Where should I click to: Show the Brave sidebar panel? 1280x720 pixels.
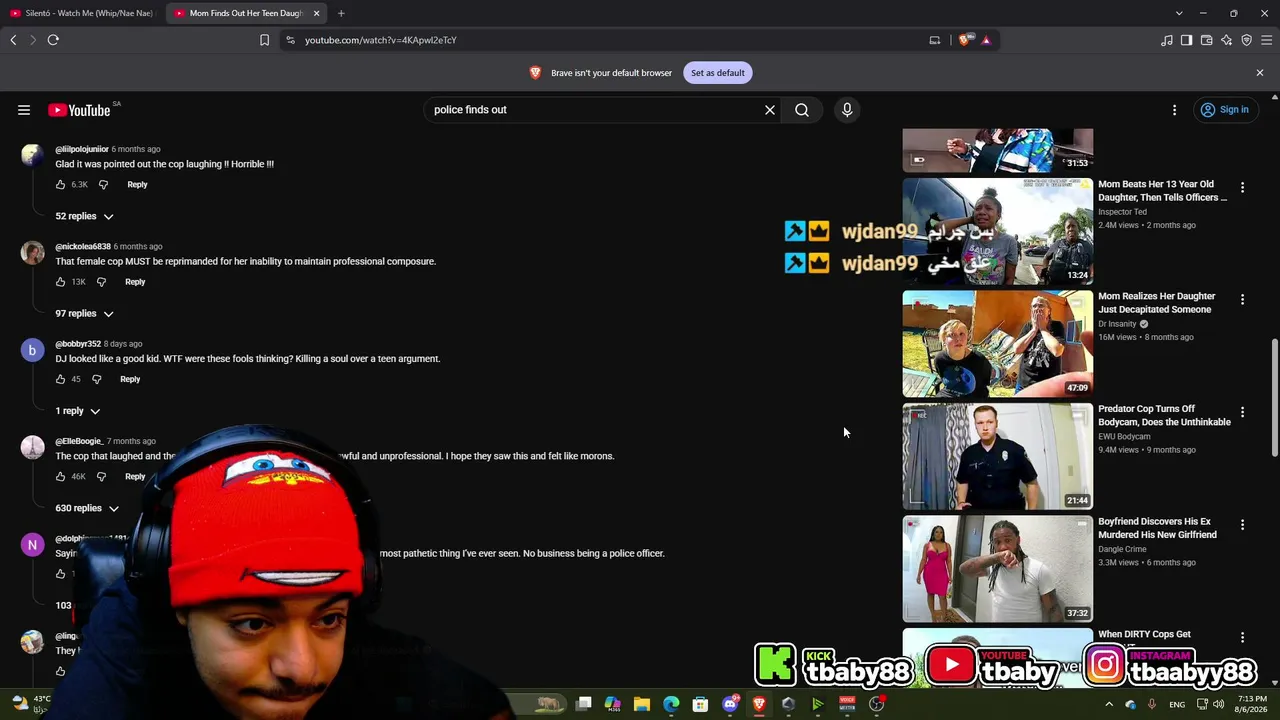(1187, 40)
